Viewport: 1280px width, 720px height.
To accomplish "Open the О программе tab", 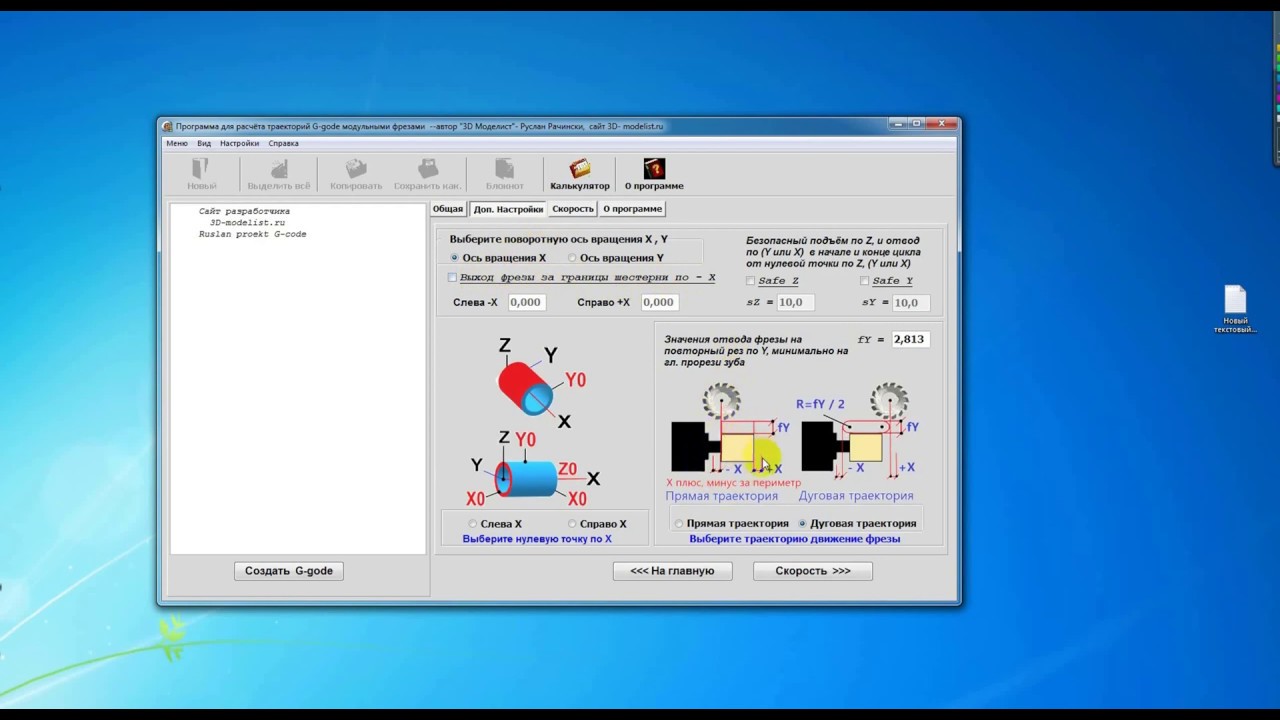I will pyautogui.click(x=633, y=209).
